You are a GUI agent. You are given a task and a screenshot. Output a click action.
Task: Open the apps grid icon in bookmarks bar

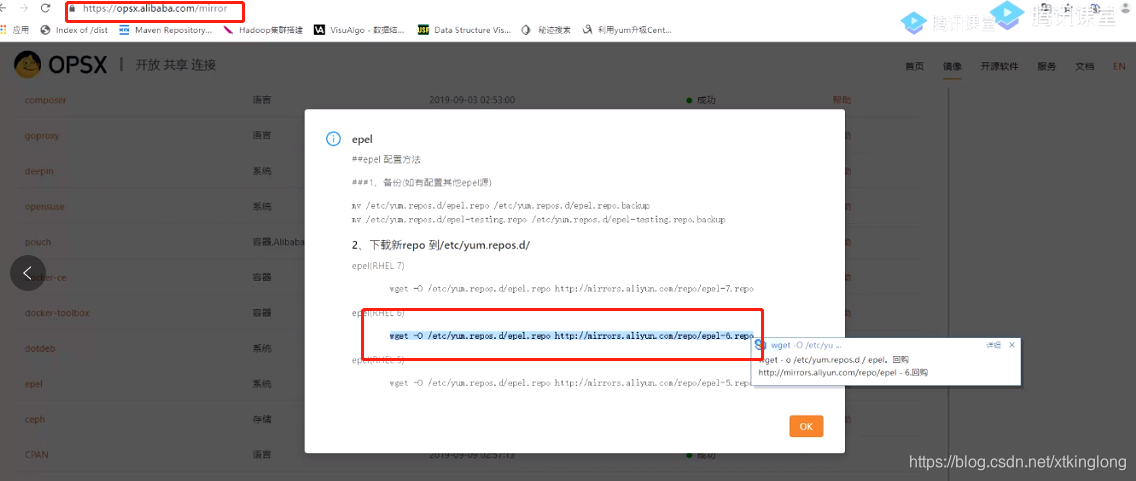click(4, 30)
